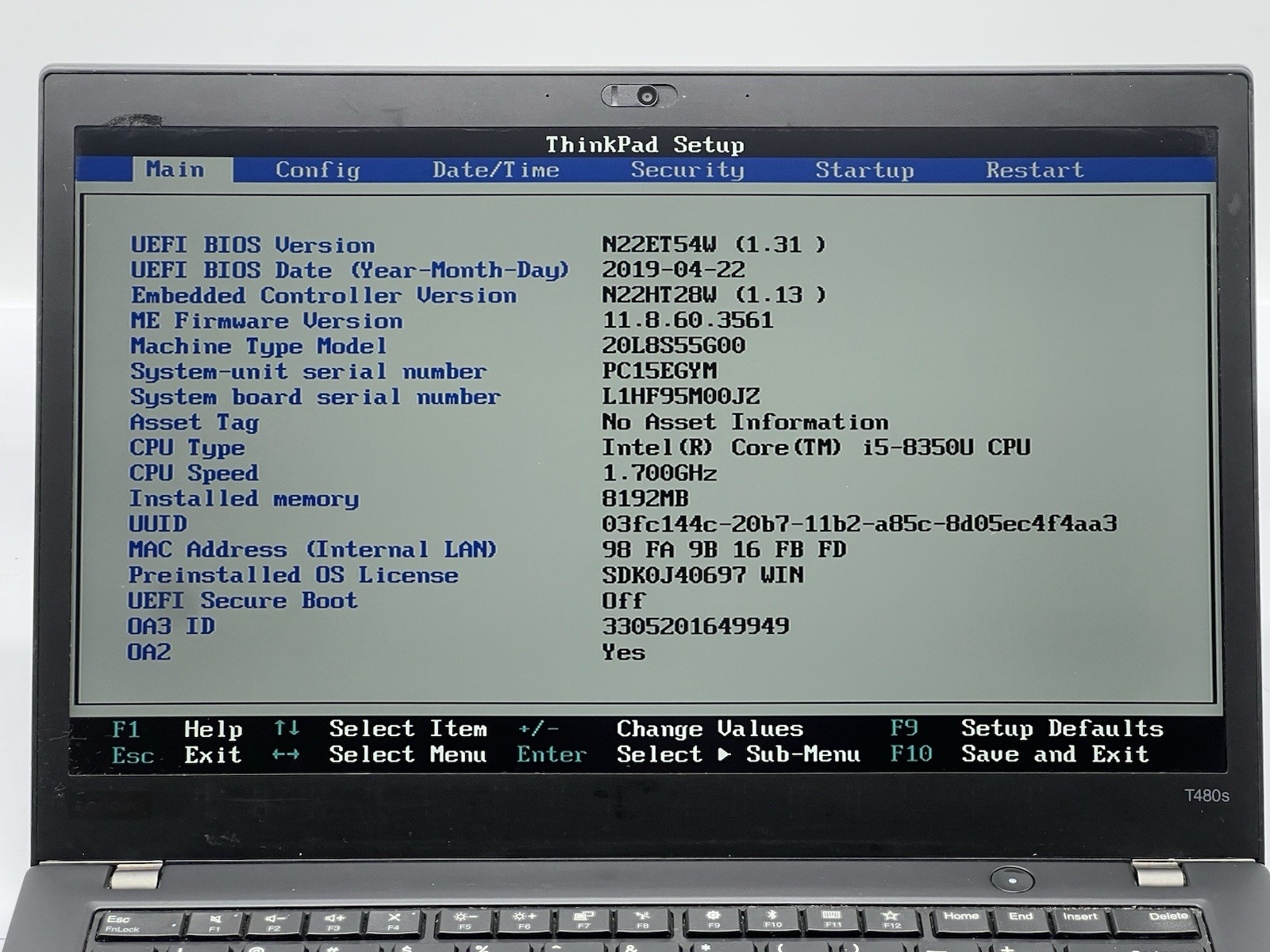
Task: Click the +/- Change Values hint
Action: [660, 728]
